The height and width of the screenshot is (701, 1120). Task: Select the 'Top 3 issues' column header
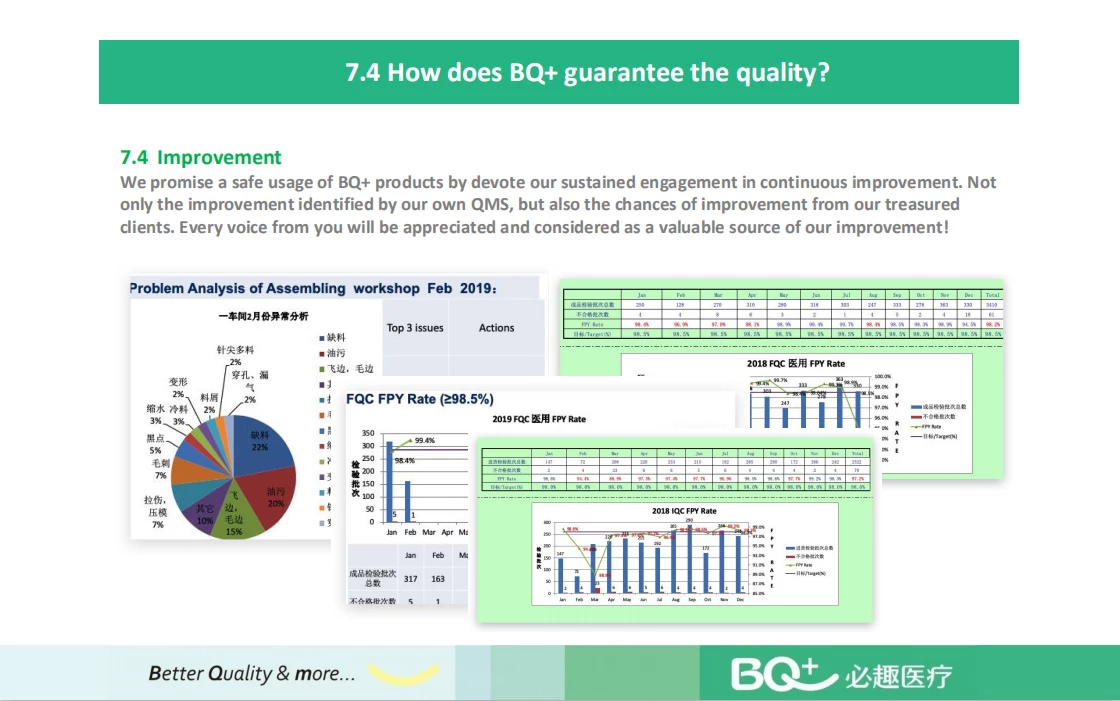(415, 327)
